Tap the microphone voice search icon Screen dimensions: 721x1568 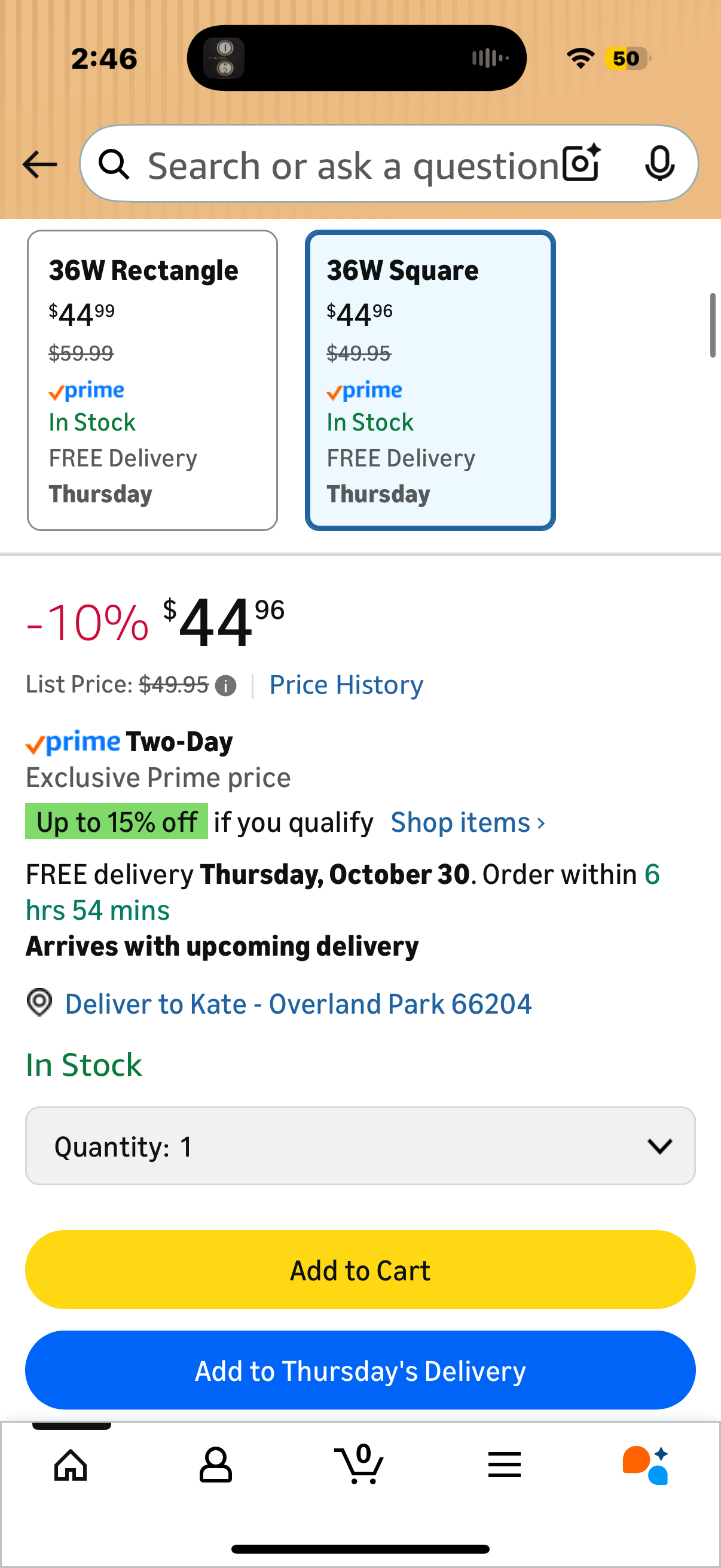(659, 164)
